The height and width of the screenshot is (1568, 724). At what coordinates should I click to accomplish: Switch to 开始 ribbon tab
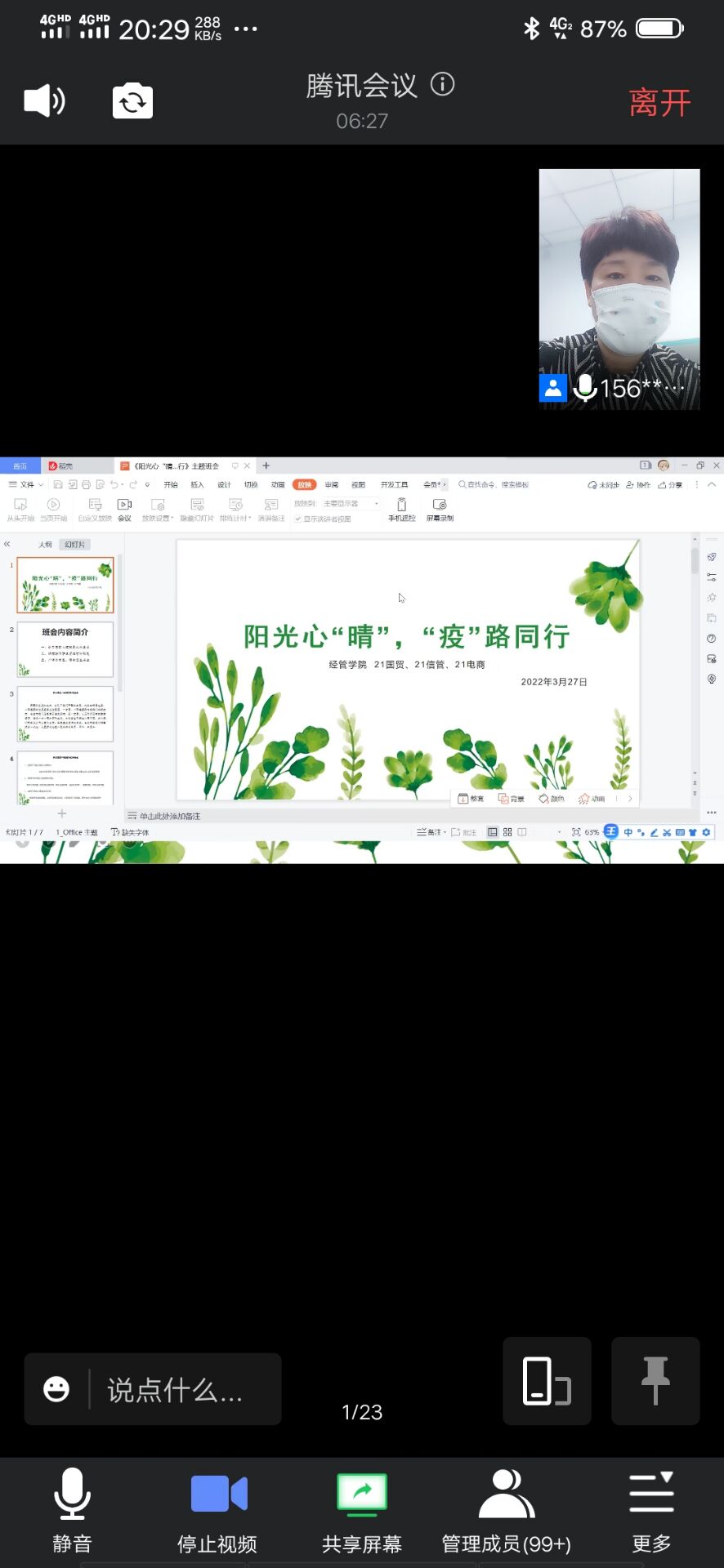click(171, 484)
